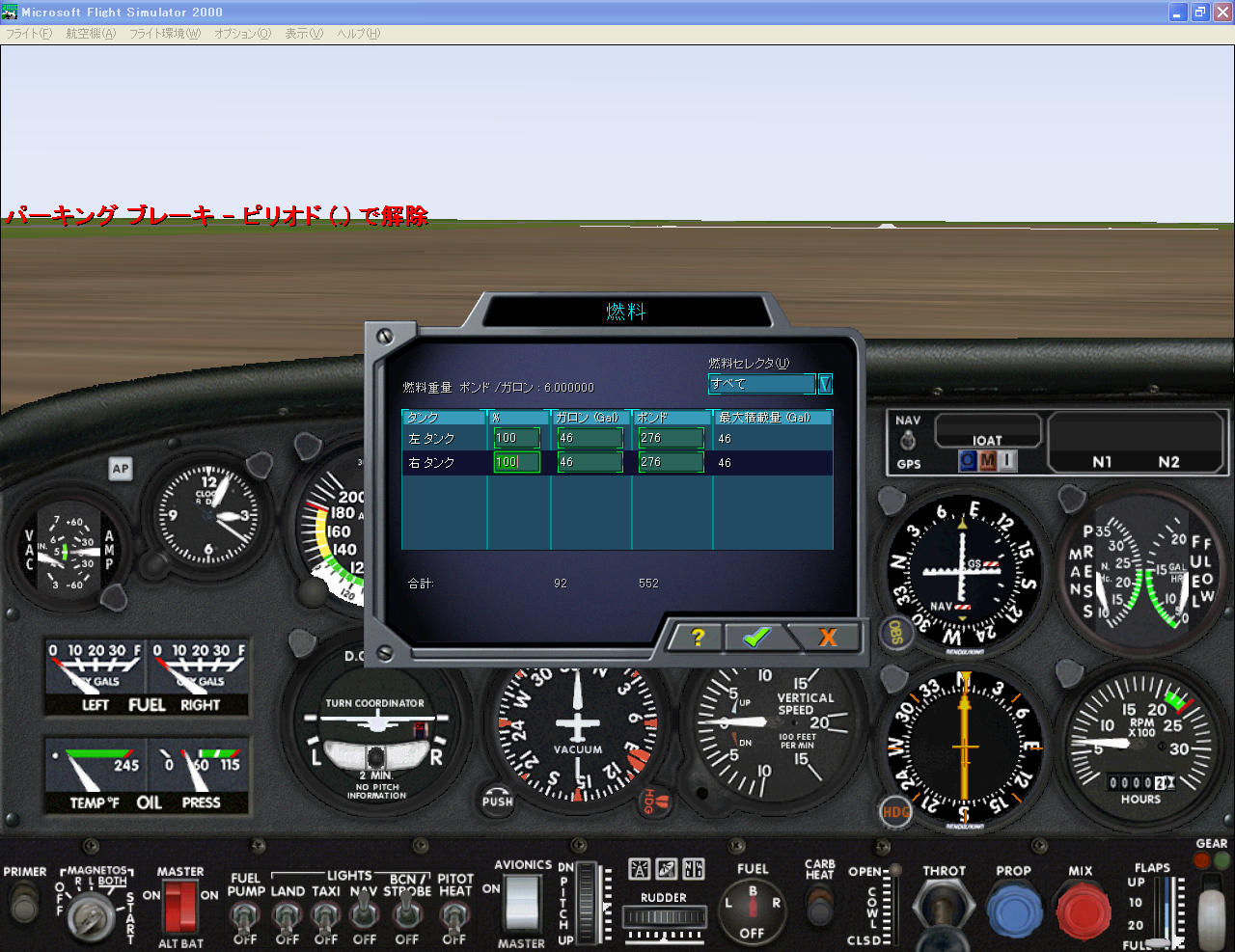
Task: Click the RPM tachometer gauge
Action: coord(1141,745)
